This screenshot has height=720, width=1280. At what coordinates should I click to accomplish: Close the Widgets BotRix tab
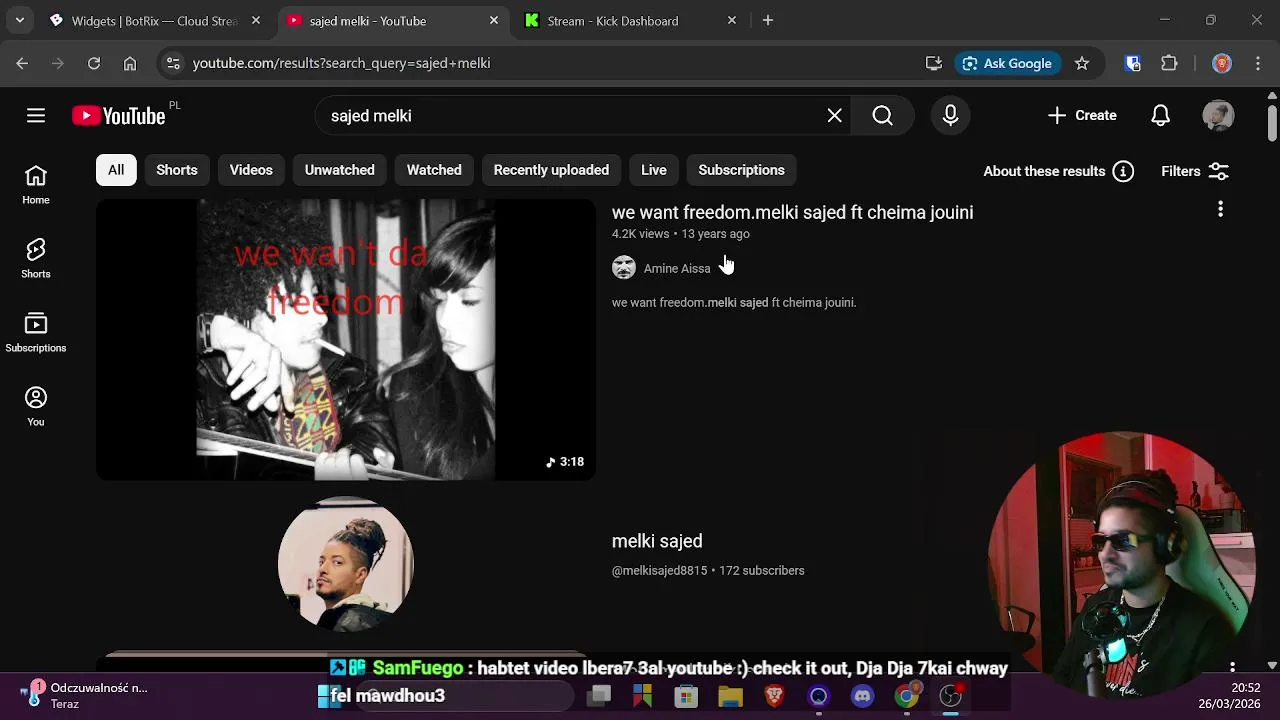click(256, 20)
